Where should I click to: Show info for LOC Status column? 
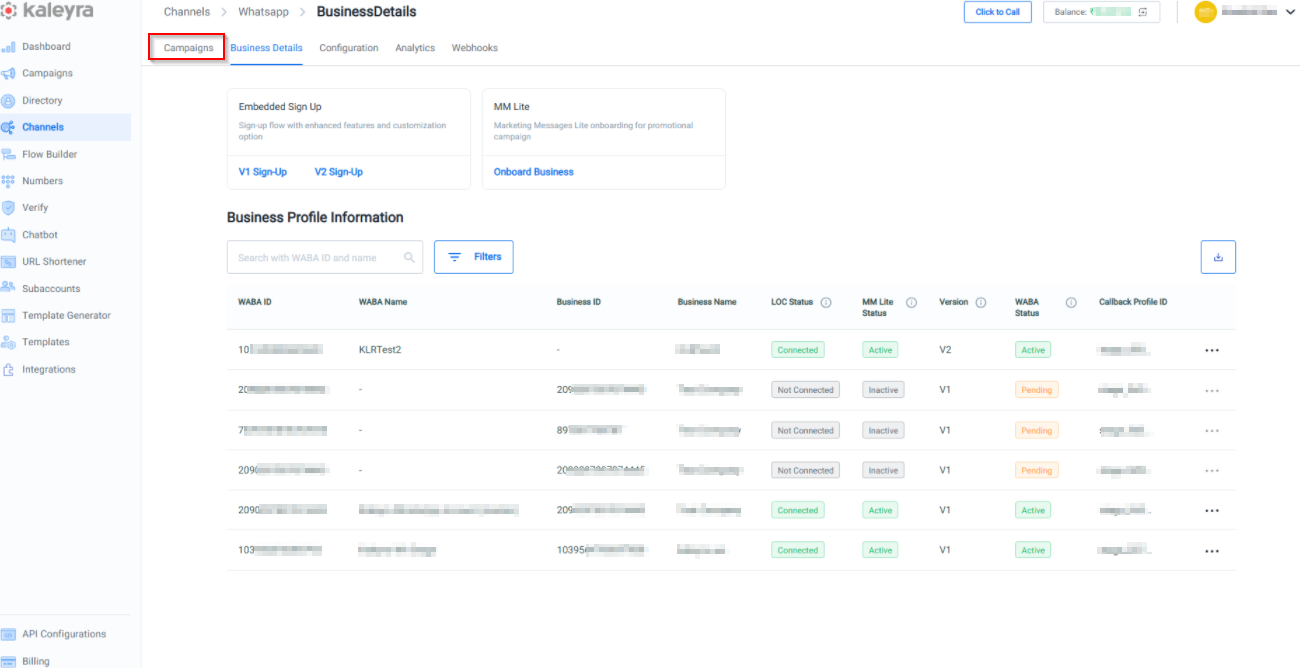coord(826,302)
